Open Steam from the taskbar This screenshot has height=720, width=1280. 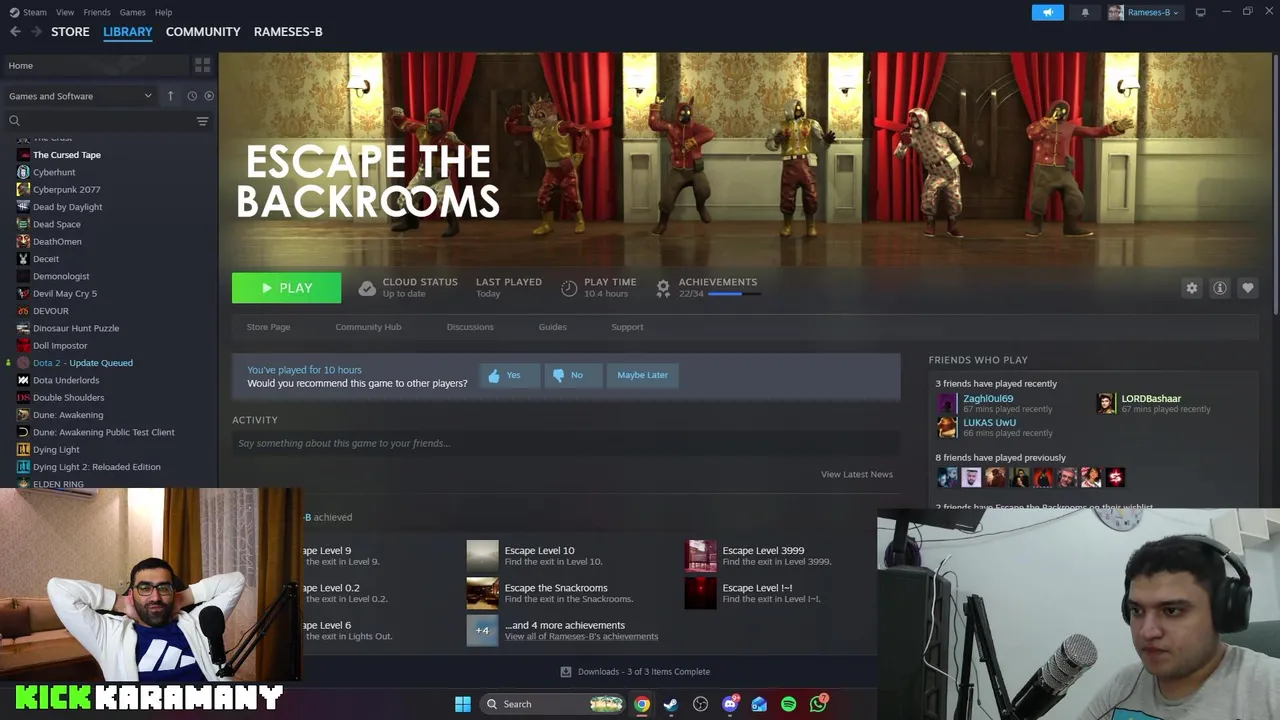671,704
